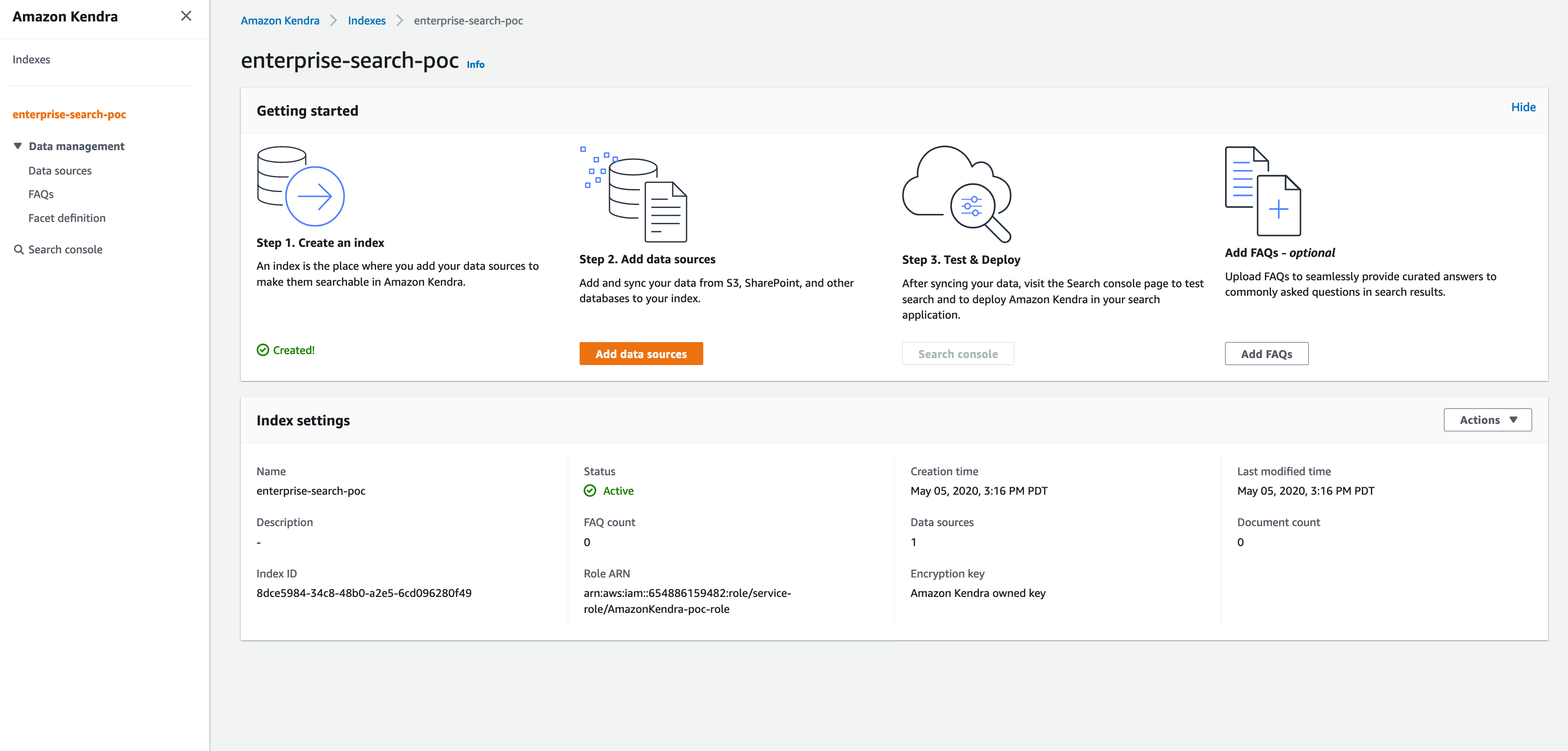Click the second breadcrumb chevron separator
1568x751 pixels.
coord(400,20)
